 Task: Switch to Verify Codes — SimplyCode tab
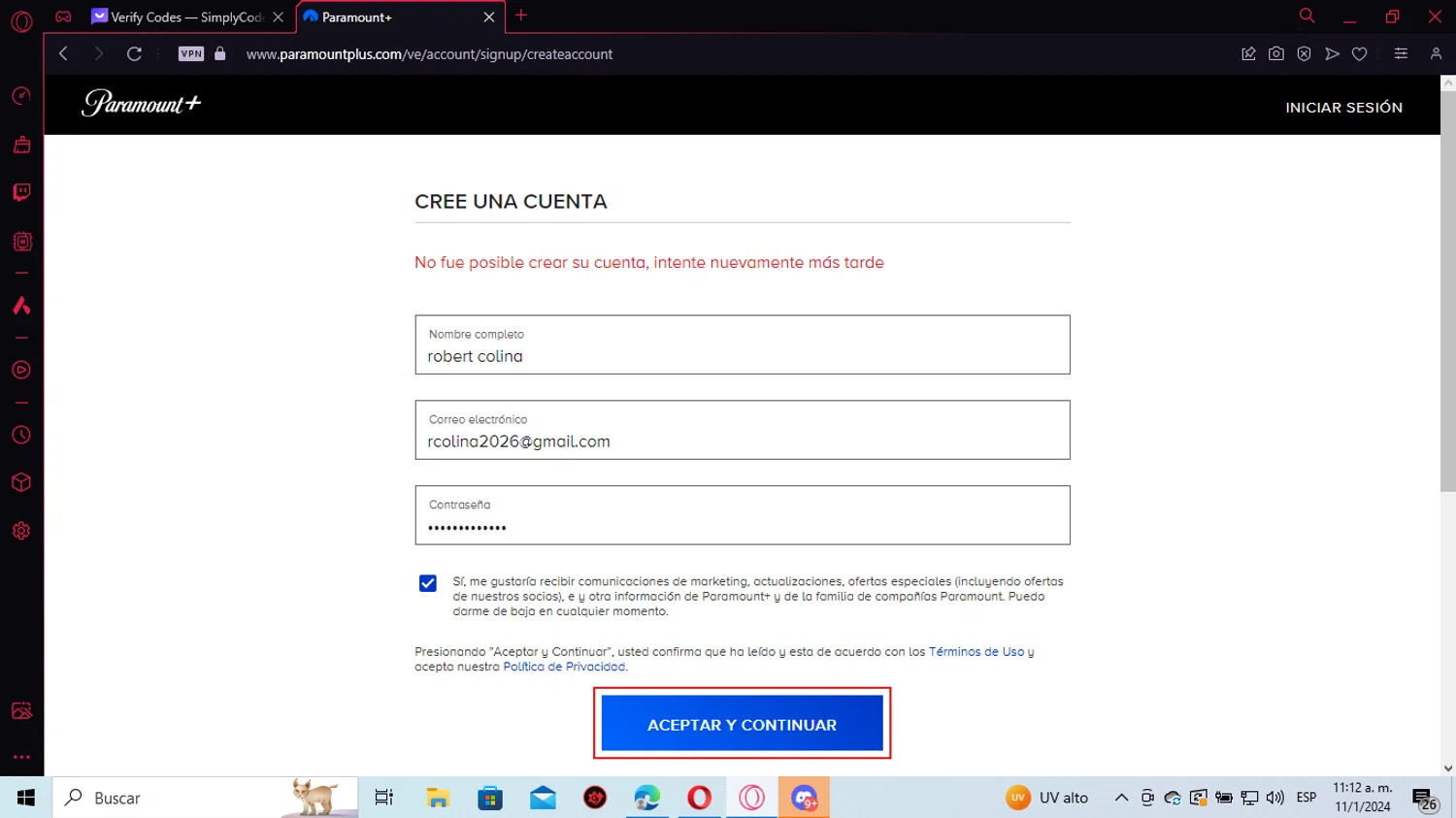pos(178,17)
